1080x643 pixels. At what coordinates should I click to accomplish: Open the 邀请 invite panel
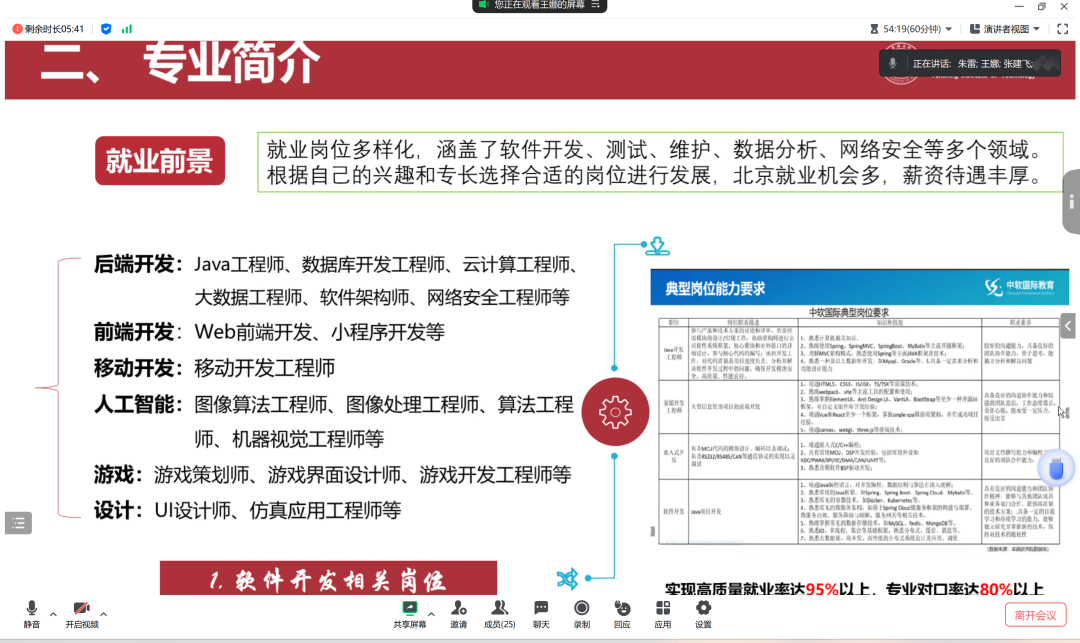(x=458, y=612)
